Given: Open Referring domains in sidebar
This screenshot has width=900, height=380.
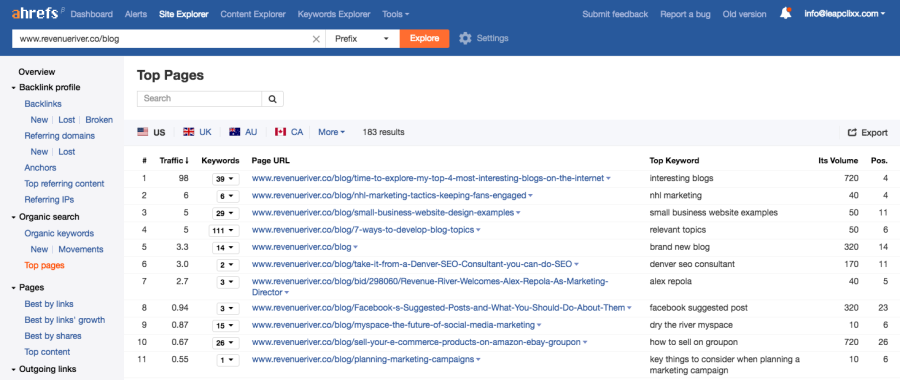Looking at the screenshot, I should pyautogui.click(x=60, y=136).
